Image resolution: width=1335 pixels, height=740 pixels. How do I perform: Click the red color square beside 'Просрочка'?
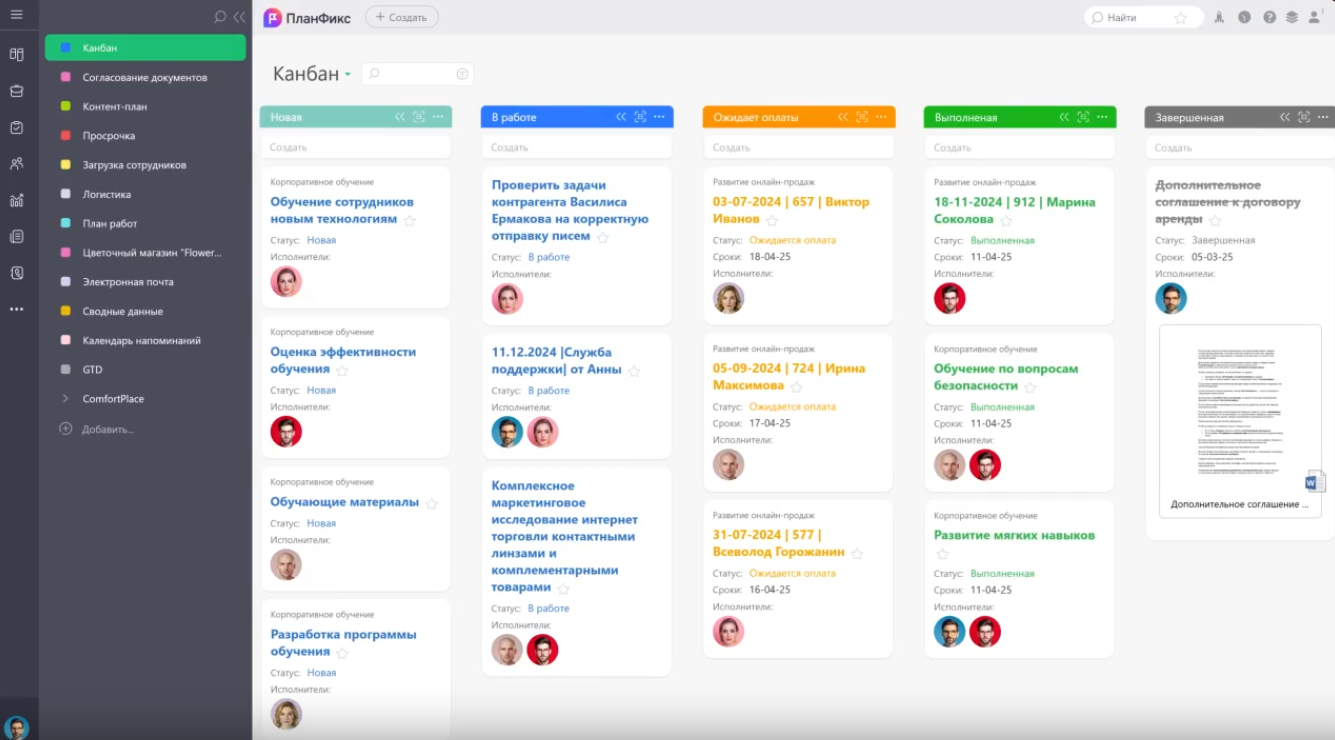click(x=65, y=136)
